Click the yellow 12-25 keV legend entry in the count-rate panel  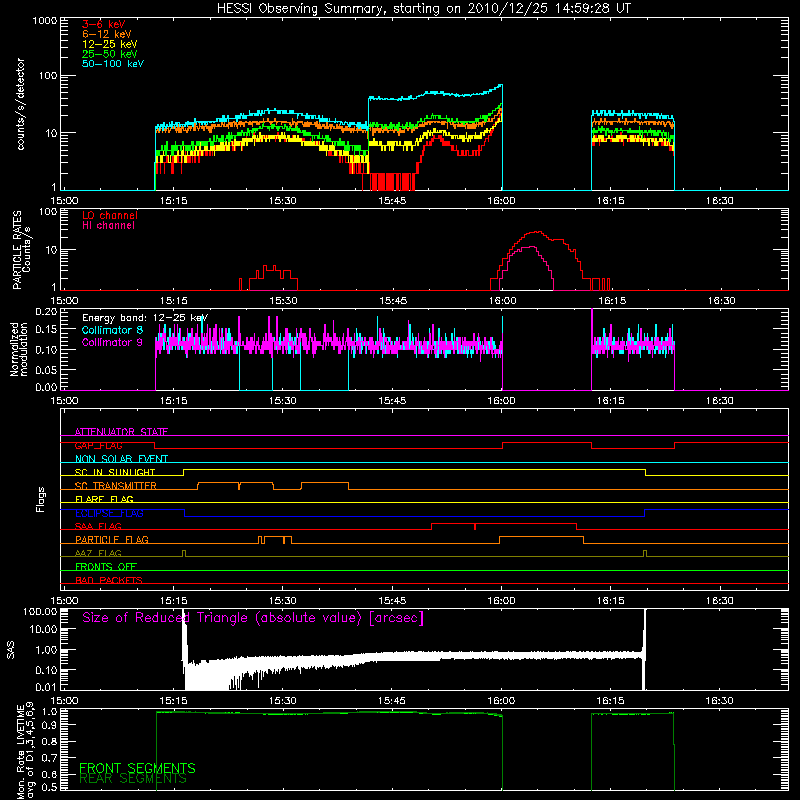pos(110,44)
